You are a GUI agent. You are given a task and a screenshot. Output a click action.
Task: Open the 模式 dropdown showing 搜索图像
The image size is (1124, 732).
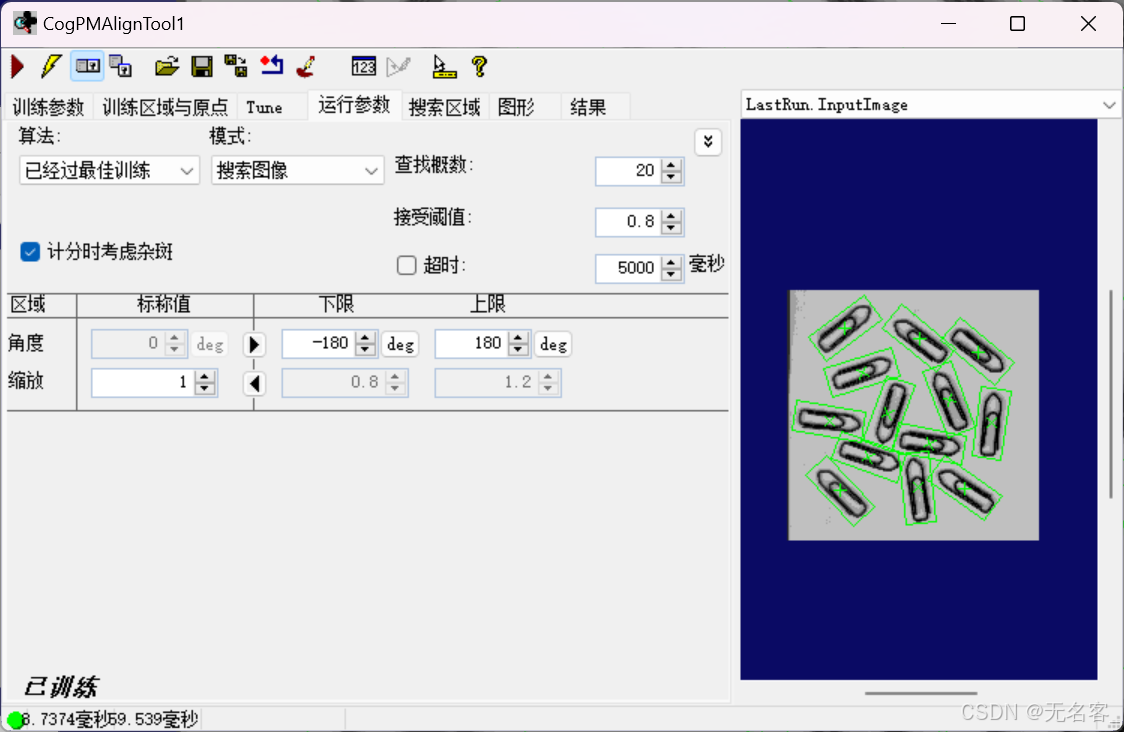297,171
